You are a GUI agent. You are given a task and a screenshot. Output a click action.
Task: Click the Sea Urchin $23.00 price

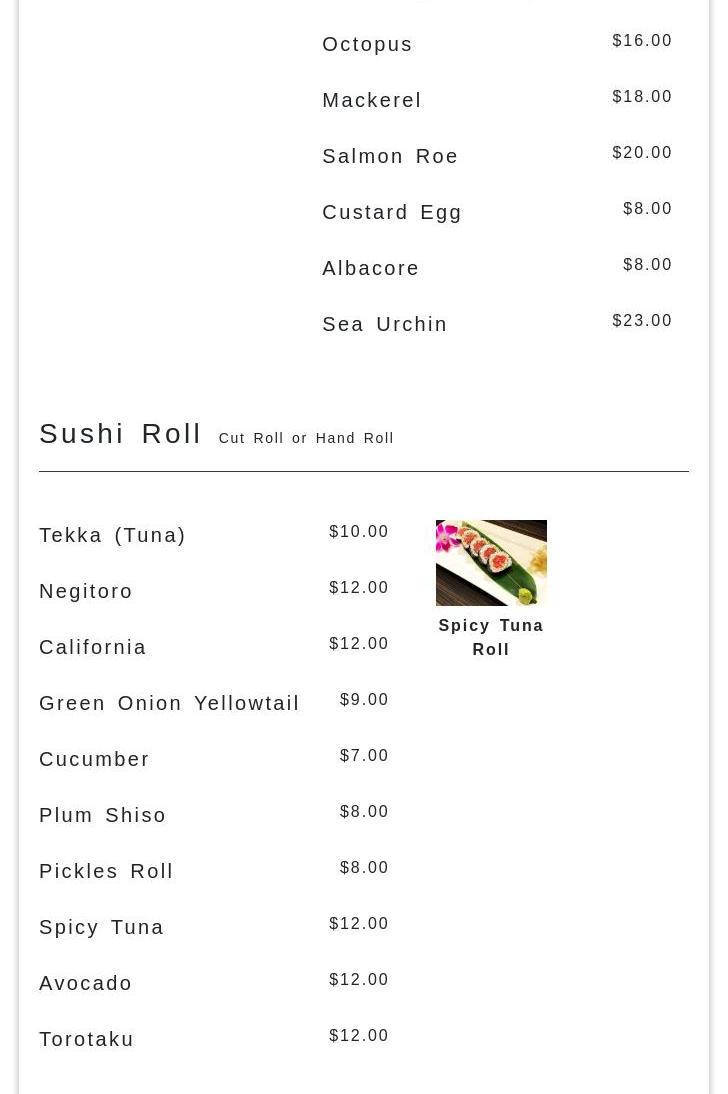pyautogui.click(x=642, y=320)
